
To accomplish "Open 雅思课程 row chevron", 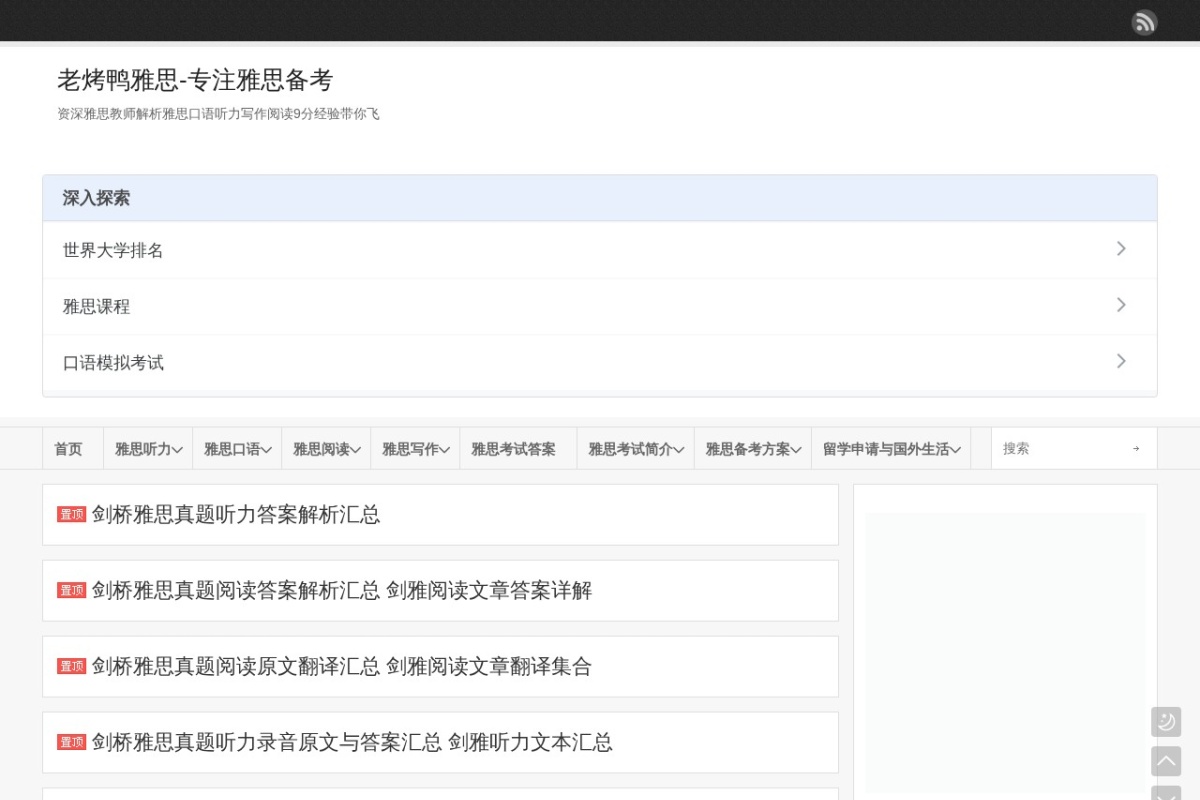I will [1121, 305].
